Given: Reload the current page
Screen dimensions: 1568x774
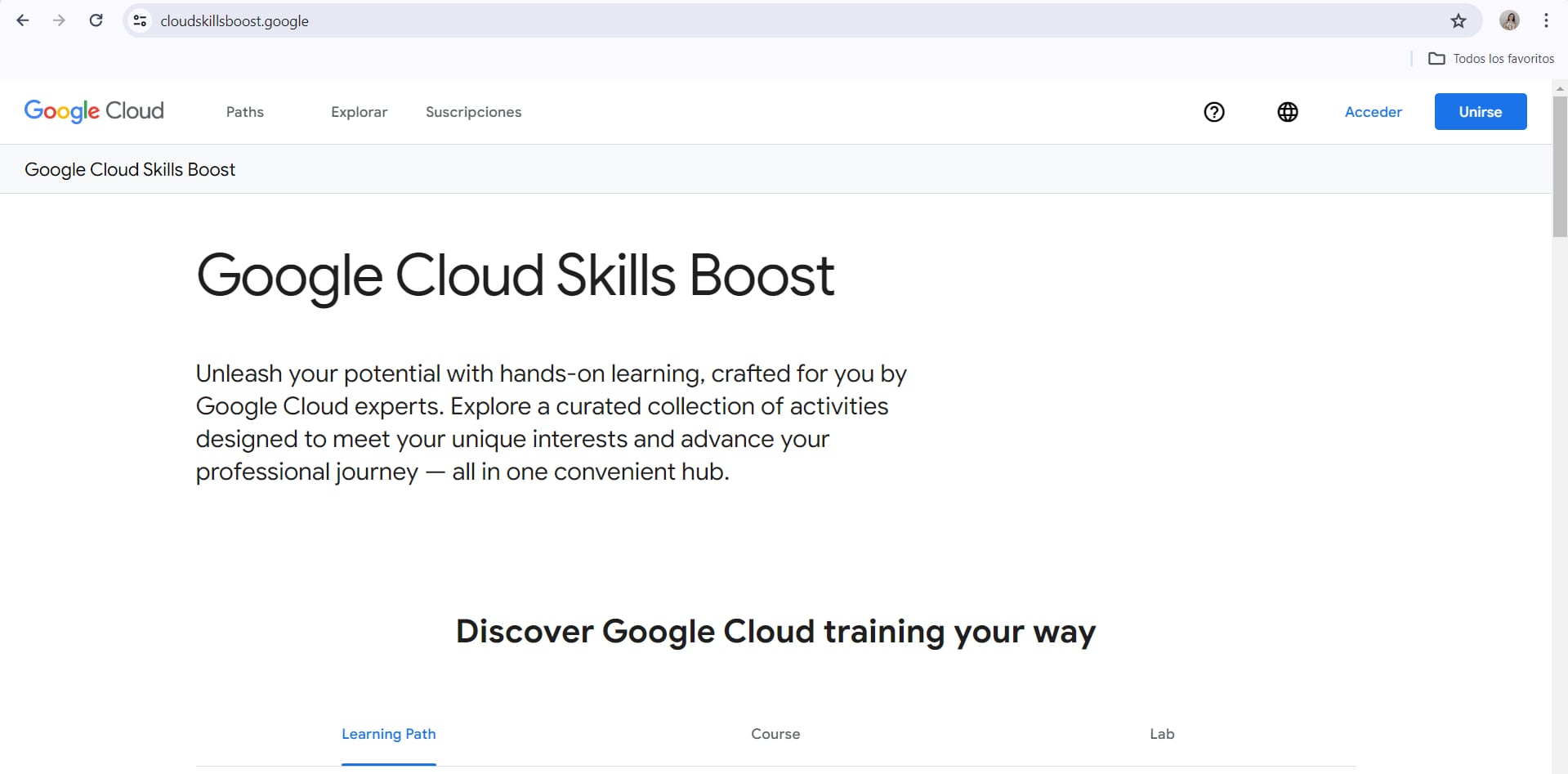Looking at the screenshot, I should tap(96, 20).
